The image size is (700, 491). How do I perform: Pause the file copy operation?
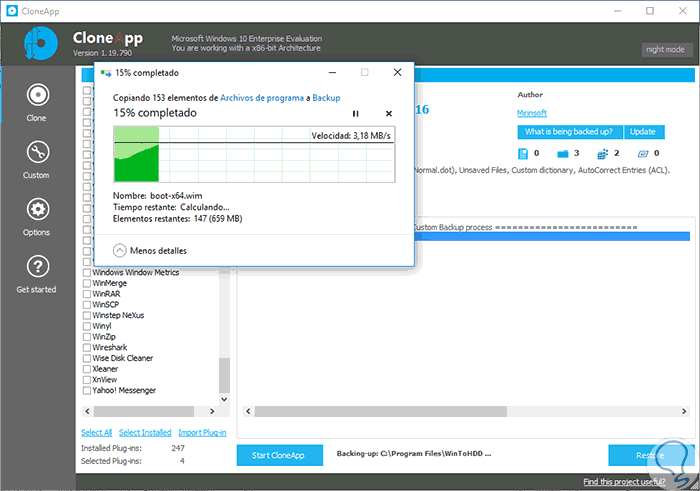click(x=355, y=114)
